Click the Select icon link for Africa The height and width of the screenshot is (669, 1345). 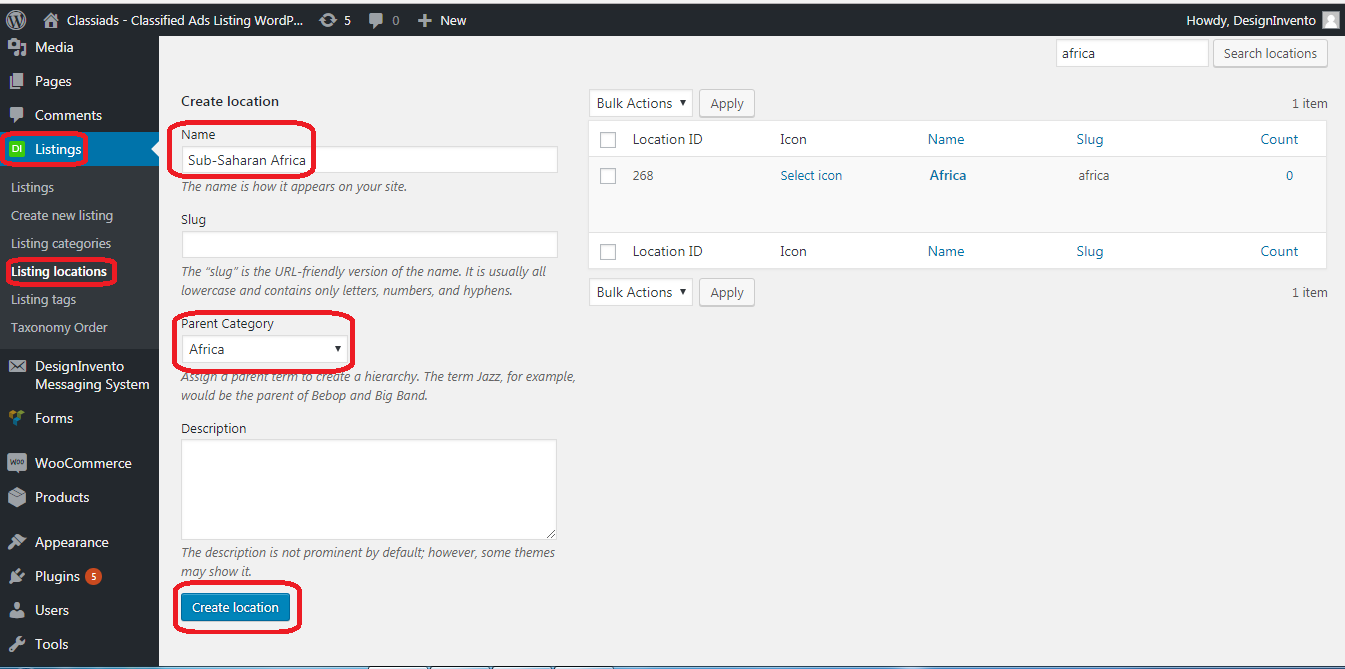point(811,175)
